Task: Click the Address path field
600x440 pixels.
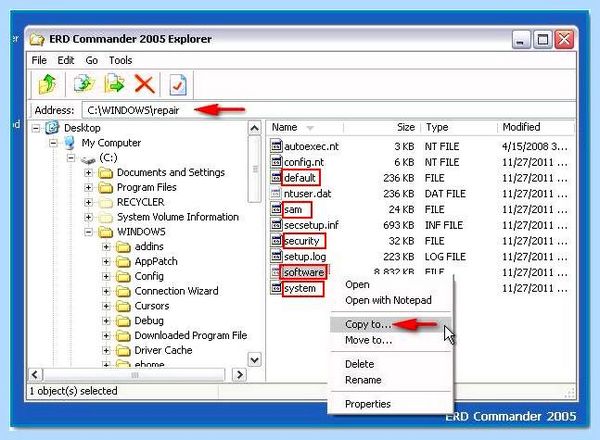Action: (328, 110)
